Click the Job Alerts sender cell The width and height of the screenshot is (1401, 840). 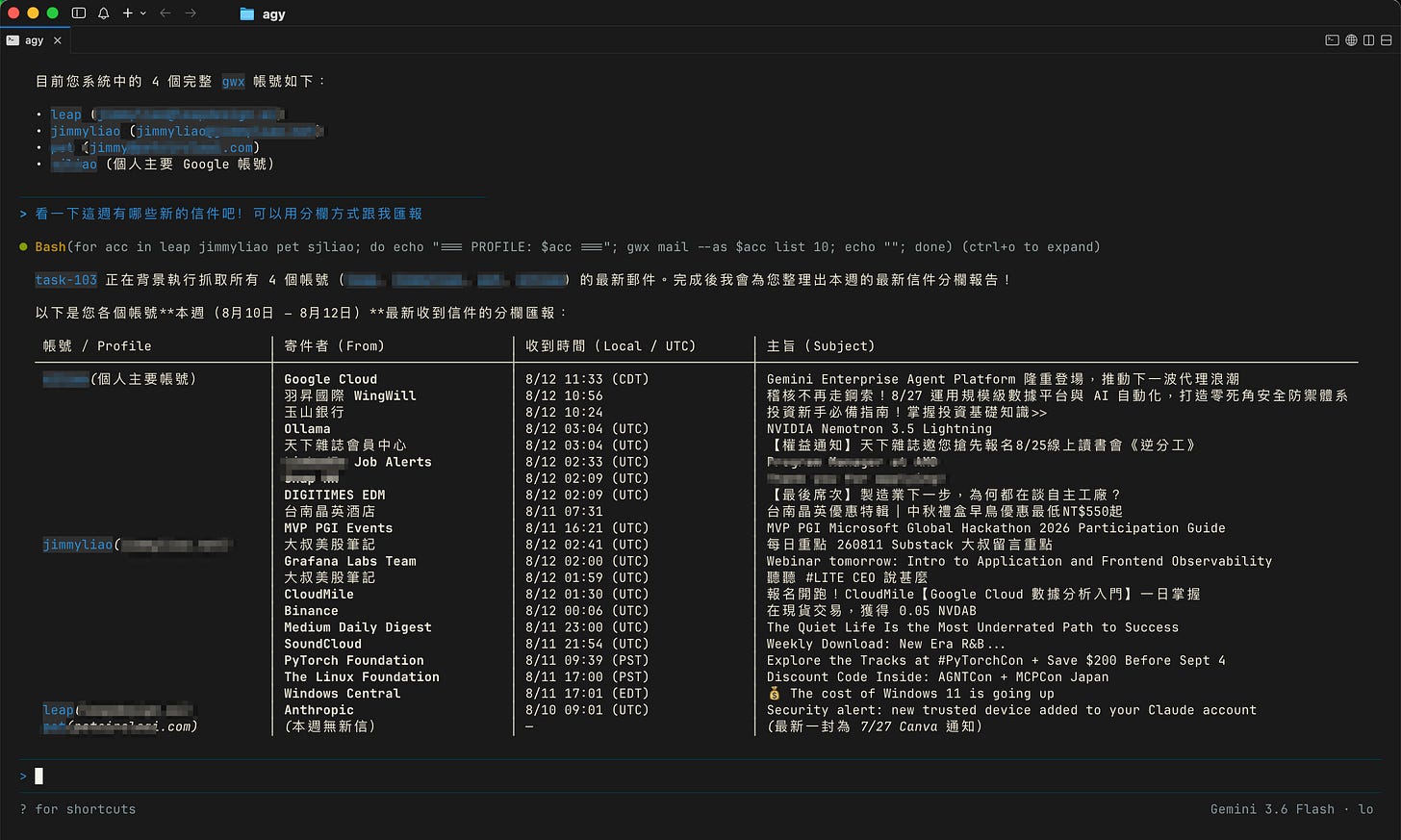point(356,462)
